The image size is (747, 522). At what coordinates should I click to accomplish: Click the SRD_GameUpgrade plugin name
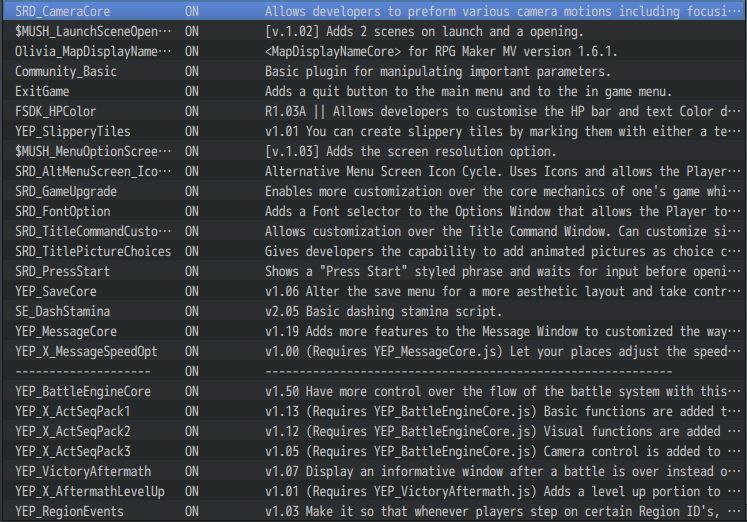[x=67, y=192]
